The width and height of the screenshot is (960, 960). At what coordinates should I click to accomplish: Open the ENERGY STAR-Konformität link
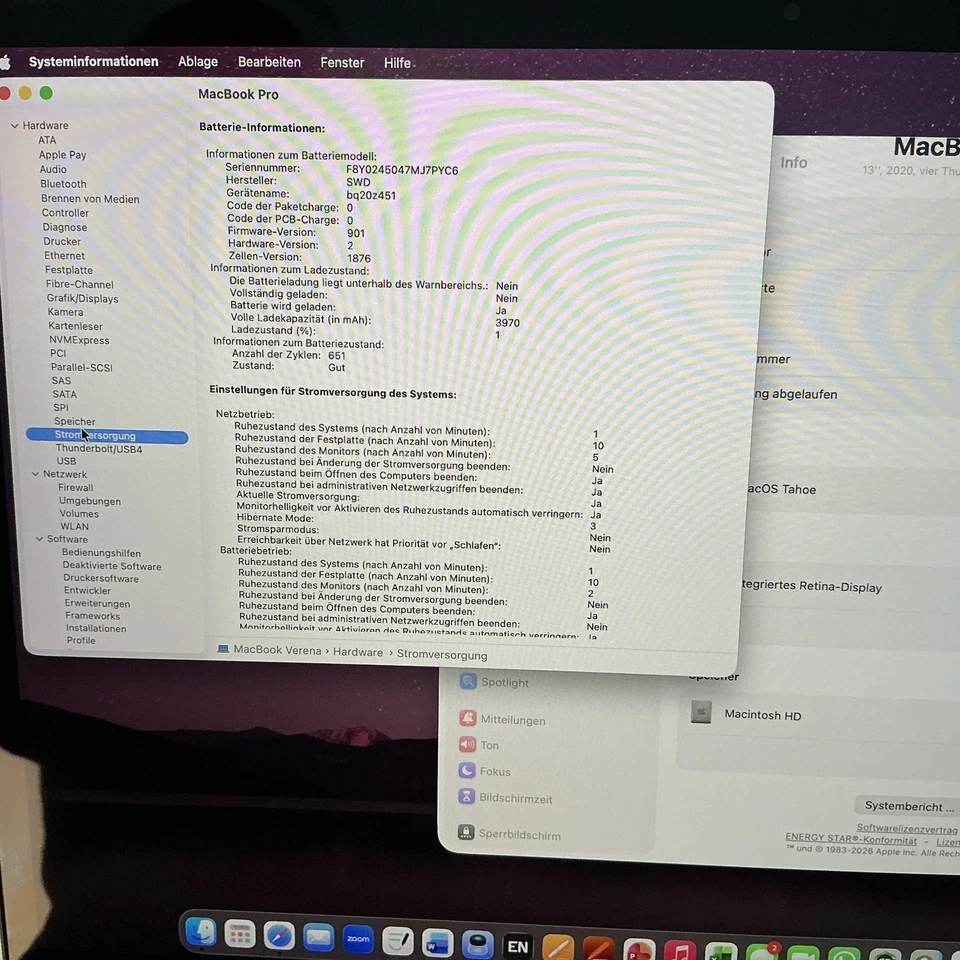[x=851, y=839]
